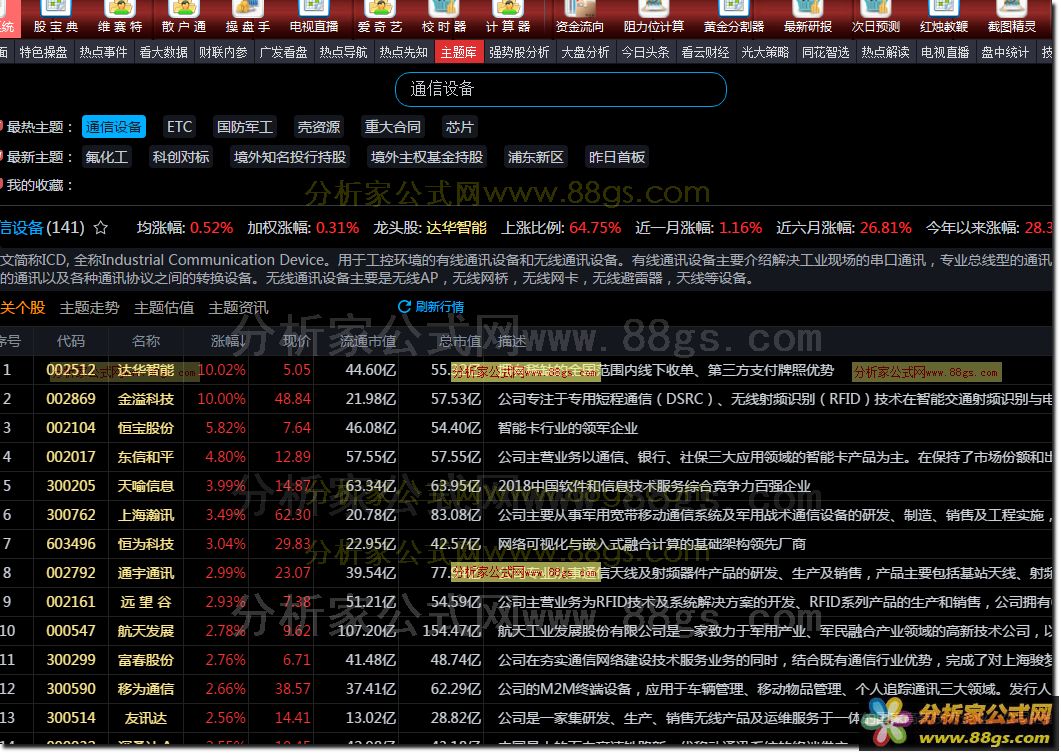Open 电视直播 icon in the top toolbar
This screenshot has height=753, width=1061.
[313, 17]
